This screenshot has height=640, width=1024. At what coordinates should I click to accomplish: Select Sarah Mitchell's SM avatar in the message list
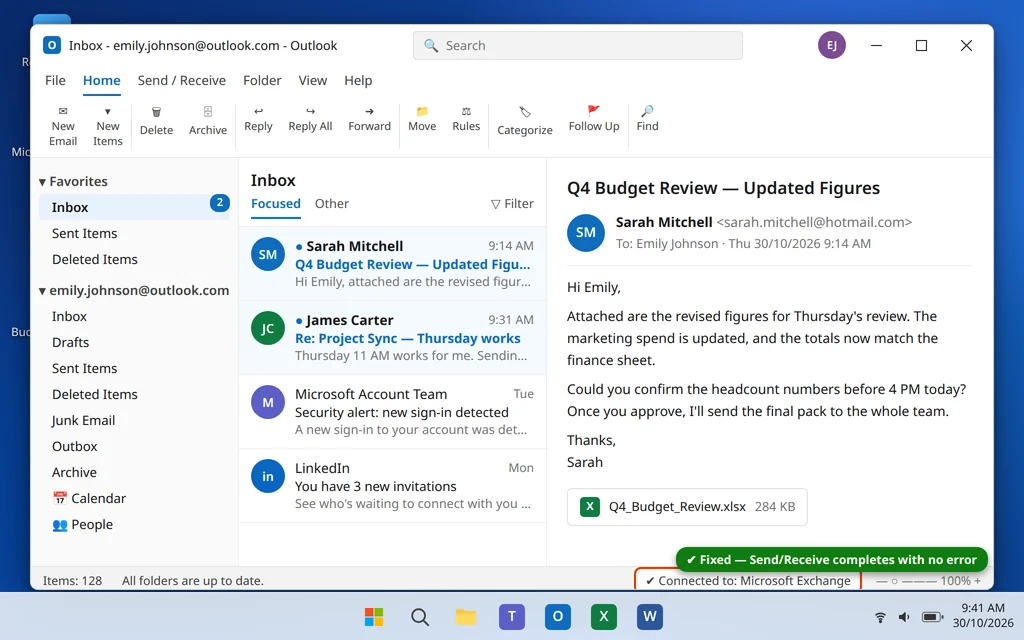(x=268, y=255)
